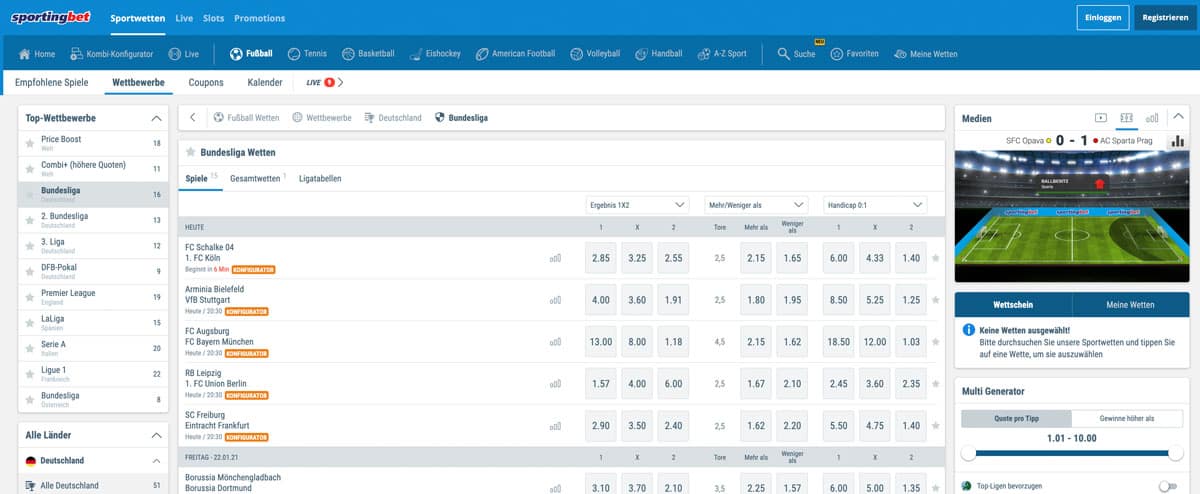Open Favoriten in the sports bar

[x=854, y=54]
